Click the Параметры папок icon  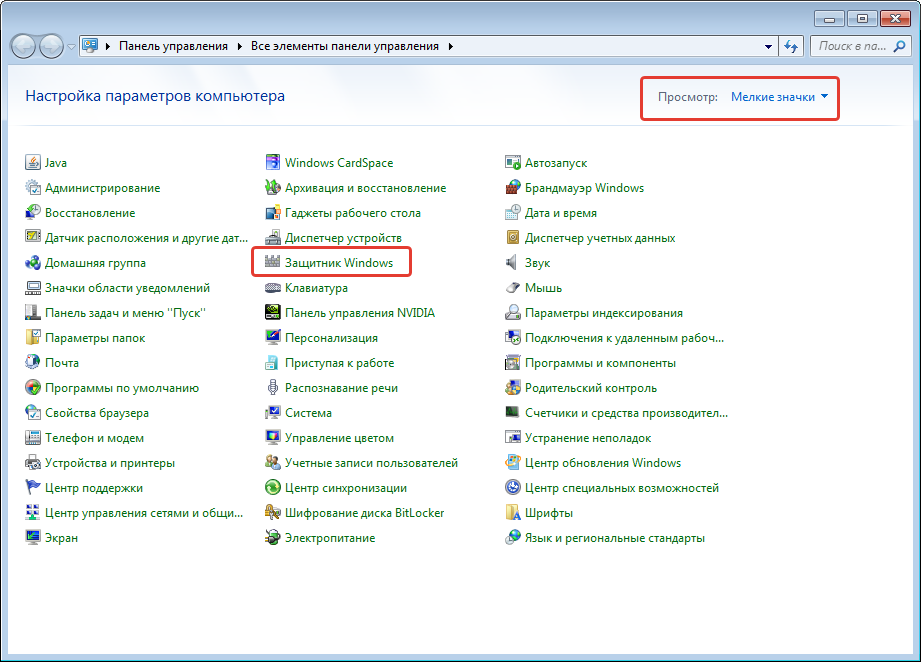33,338
